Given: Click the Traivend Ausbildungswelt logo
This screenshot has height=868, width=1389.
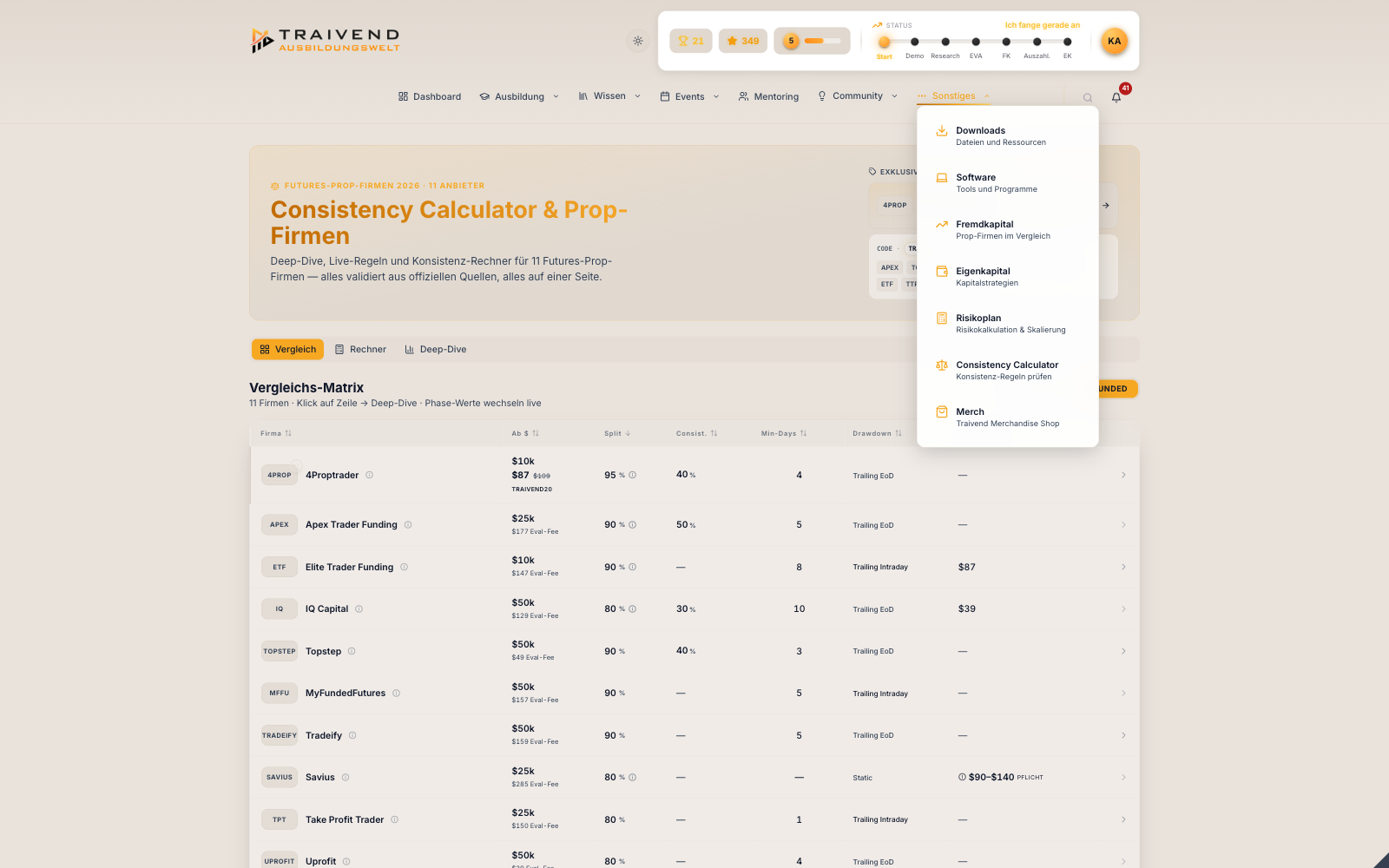Looking at the screenshot, I should pyautogui.click(x=326, y=40).
